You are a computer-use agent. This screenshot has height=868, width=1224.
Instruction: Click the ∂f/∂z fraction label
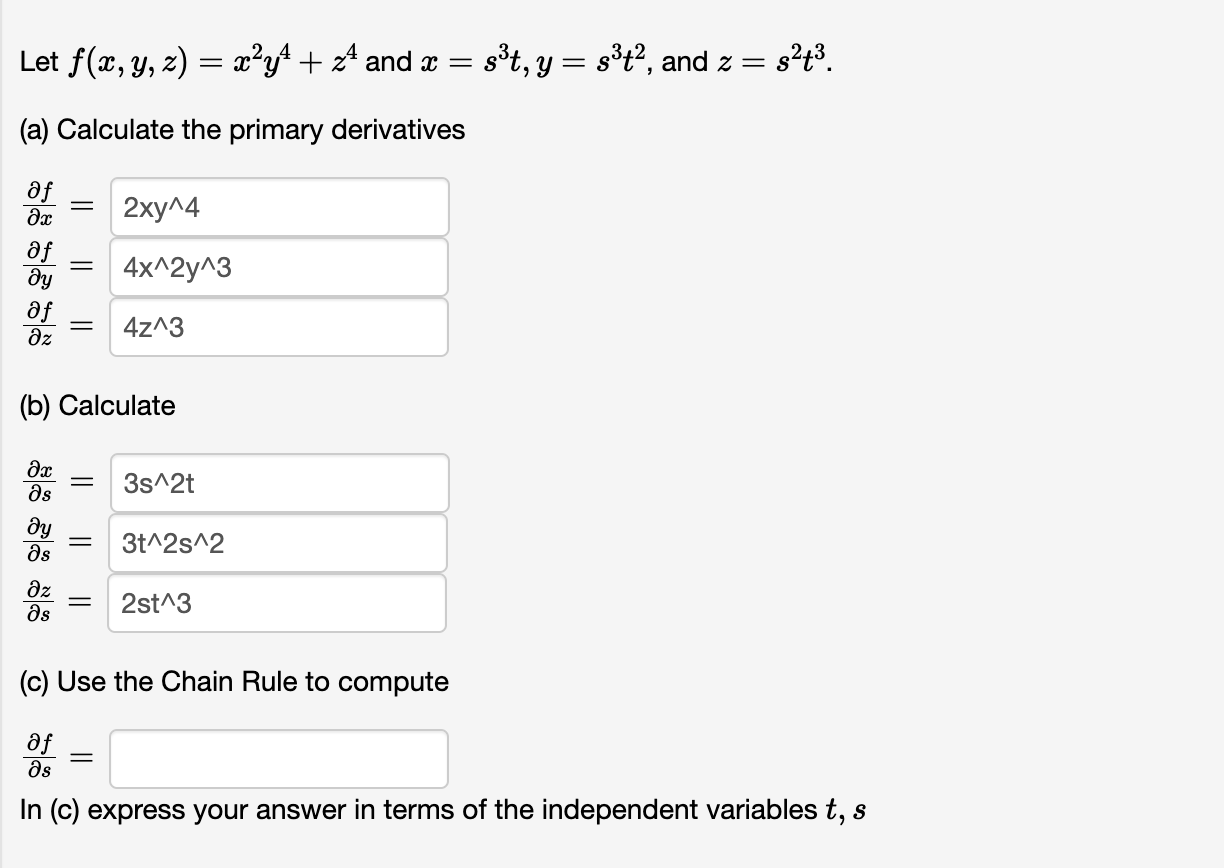[38, 327]
